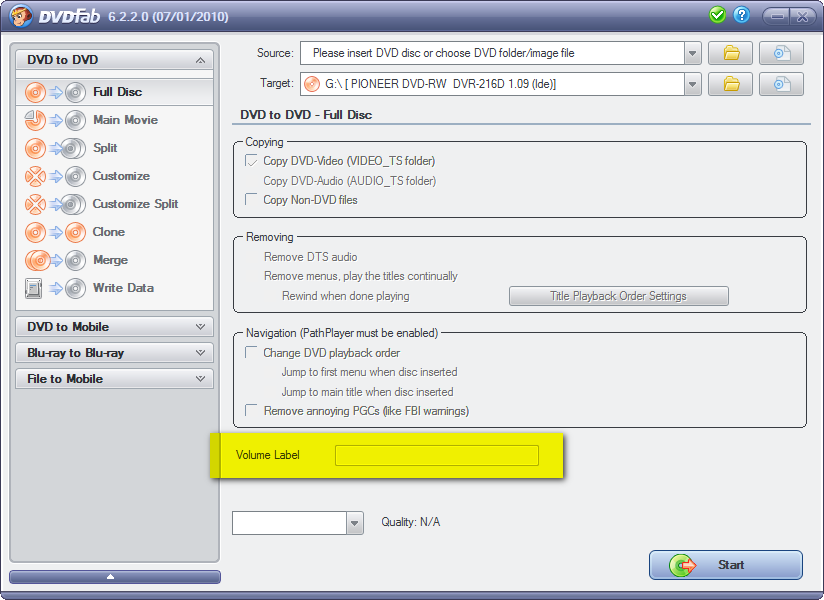Click Rewind when done playing option

(345, 296)
